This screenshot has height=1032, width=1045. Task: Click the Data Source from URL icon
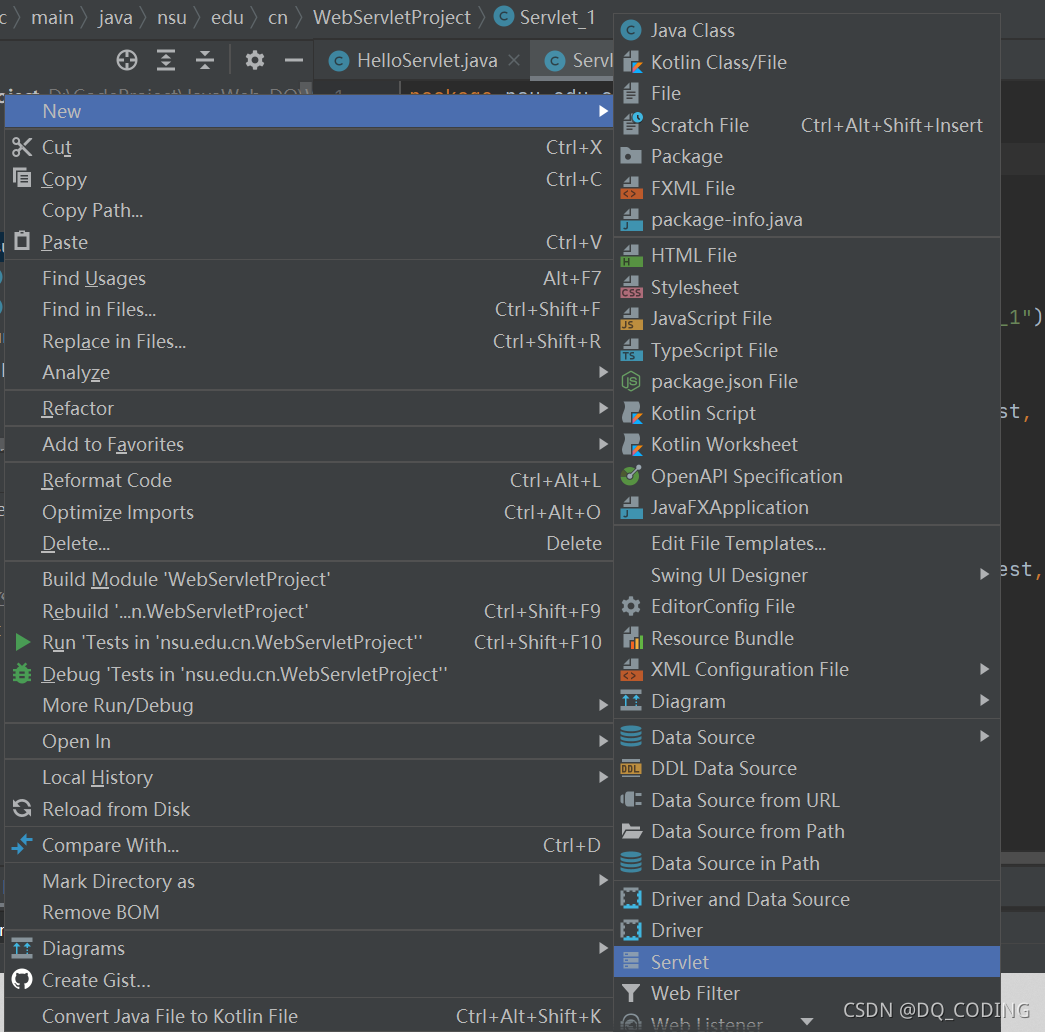630,799
